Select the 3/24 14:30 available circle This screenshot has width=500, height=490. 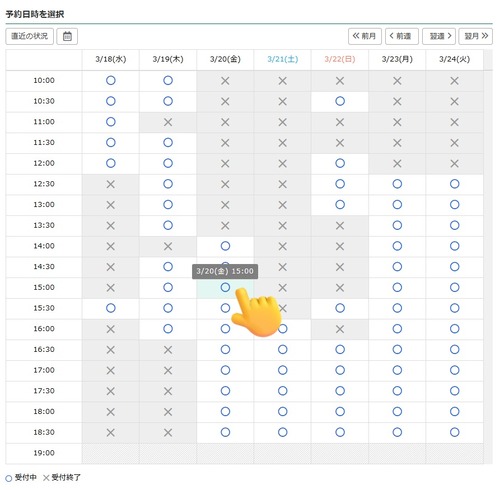[455, 267]
